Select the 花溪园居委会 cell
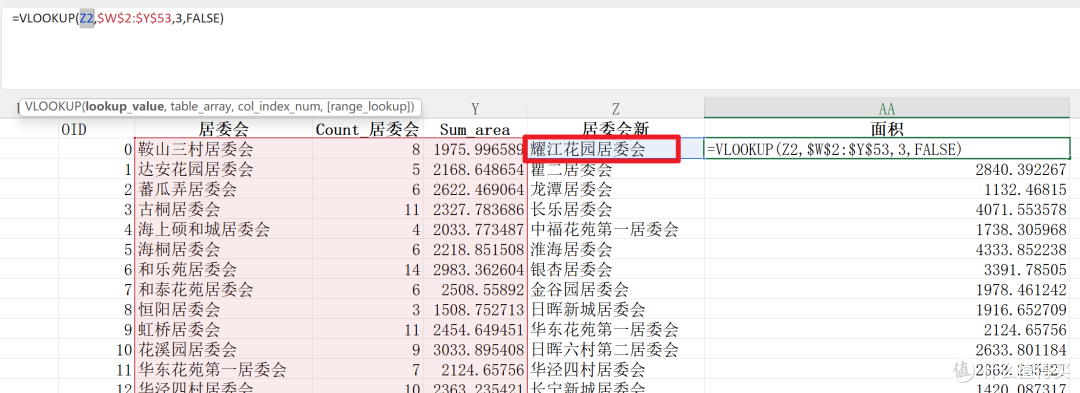 tap(223, 350)
